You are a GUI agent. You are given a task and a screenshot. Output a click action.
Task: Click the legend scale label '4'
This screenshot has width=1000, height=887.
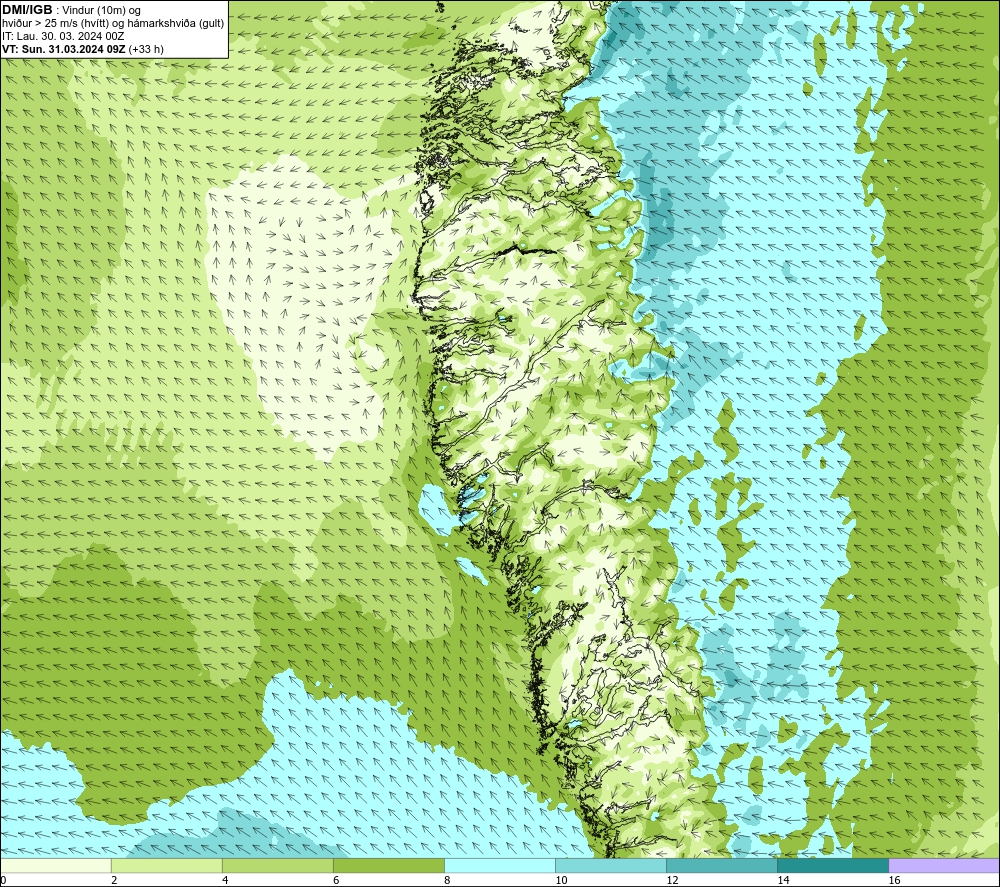(x=225, y=880)
